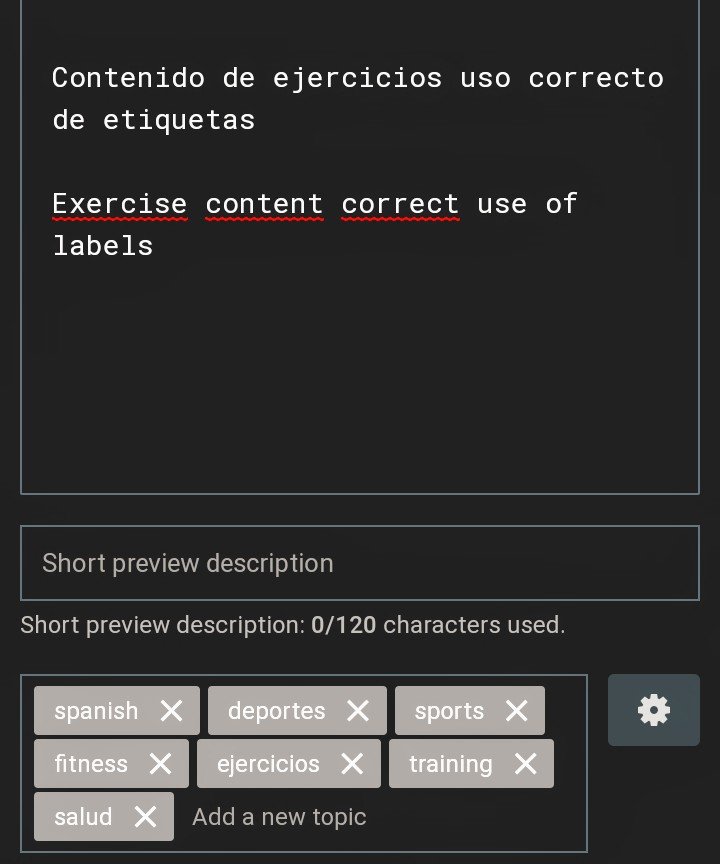Remove the training topic tag
This screenshot has width=720, height=864.
coord(526,764)
